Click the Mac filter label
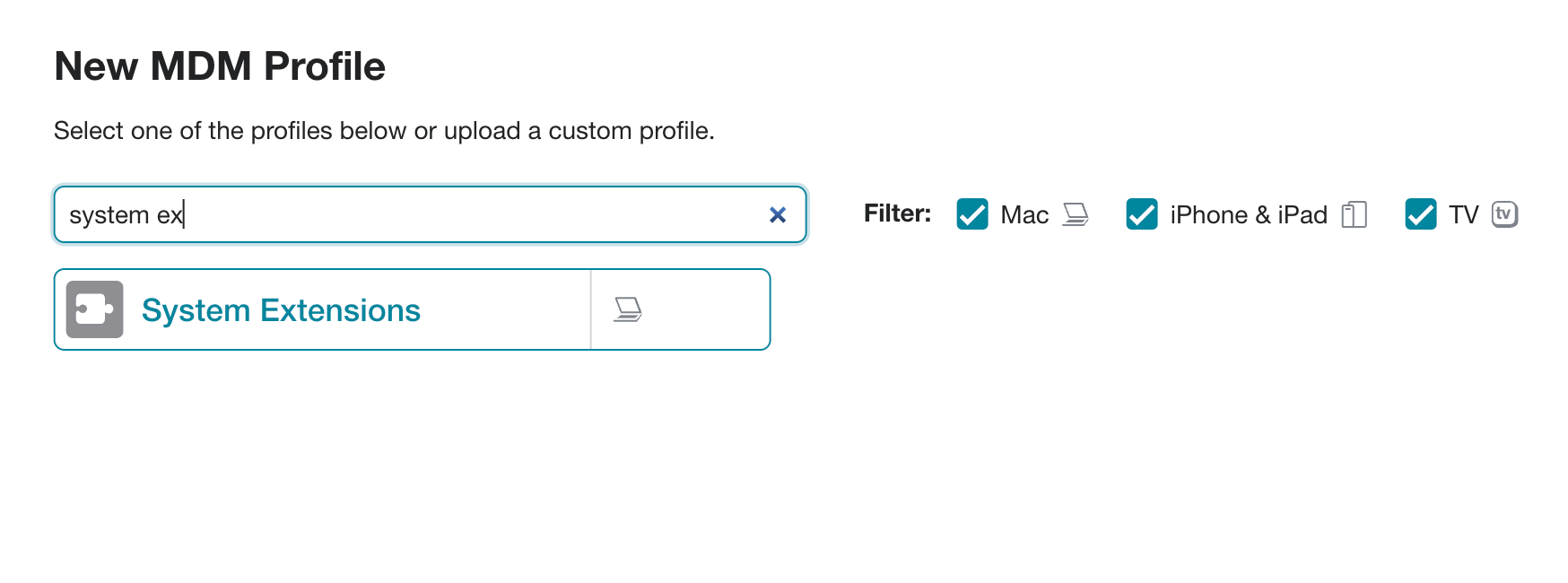This screenshot has width=1568, height=583. pos(1024,215)
